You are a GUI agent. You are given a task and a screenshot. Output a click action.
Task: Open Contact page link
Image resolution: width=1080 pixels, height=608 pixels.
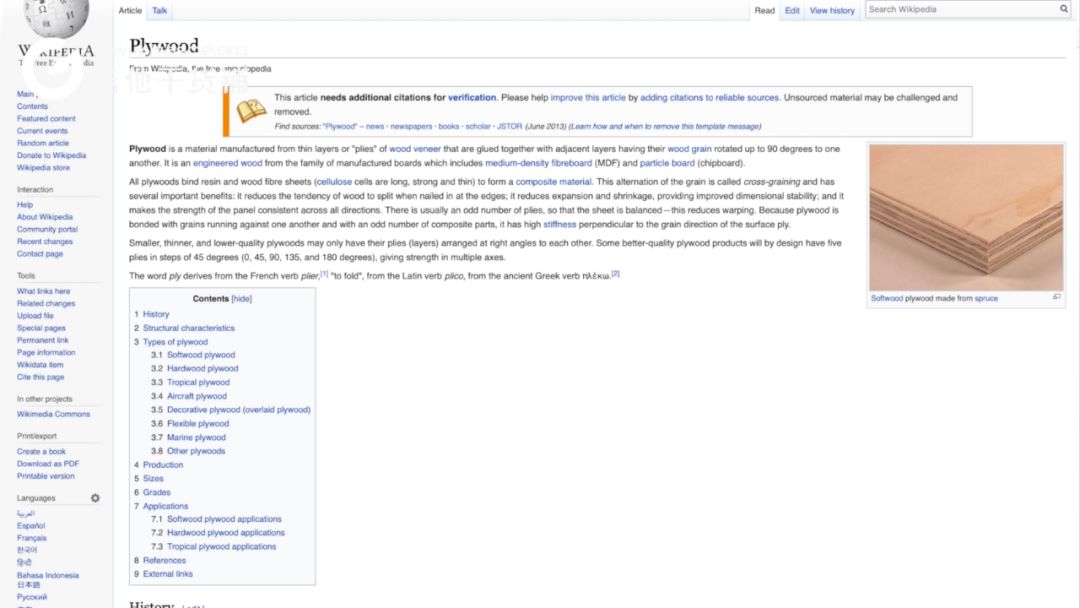(x=40, y=254)
